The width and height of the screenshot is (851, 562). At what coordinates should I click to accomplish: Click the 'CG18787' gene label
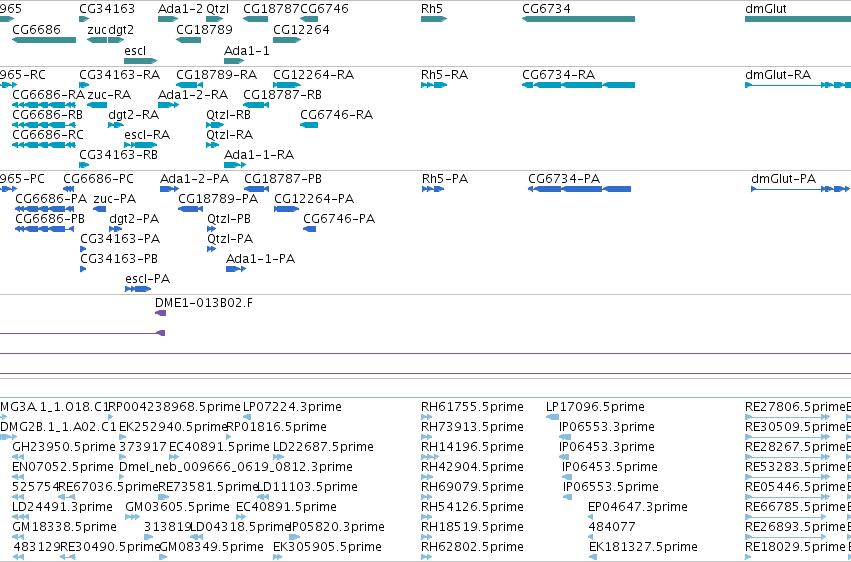[x=271, y=9]
